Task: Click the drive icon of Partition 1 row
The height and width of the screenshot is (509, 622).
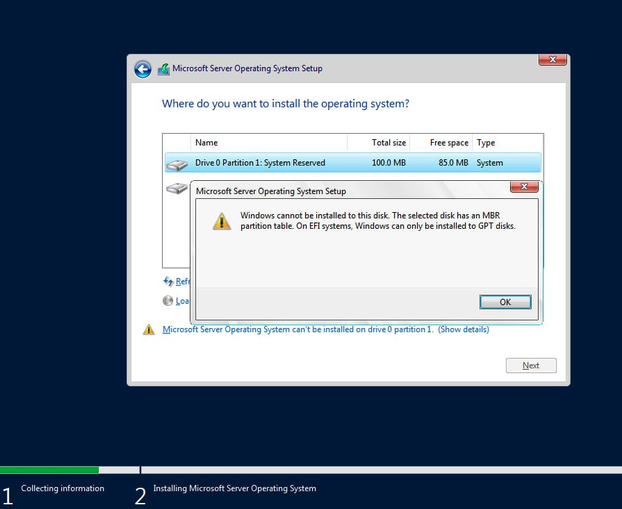Action: (177, 164)
